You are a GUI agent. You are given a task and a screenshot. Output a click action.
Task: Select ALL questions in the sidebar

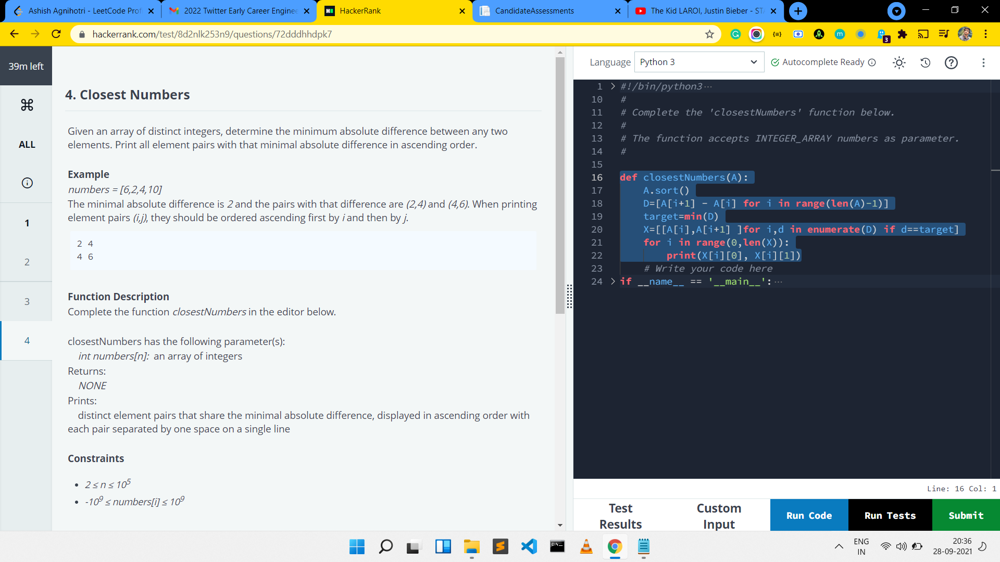(x=27, y=144)
